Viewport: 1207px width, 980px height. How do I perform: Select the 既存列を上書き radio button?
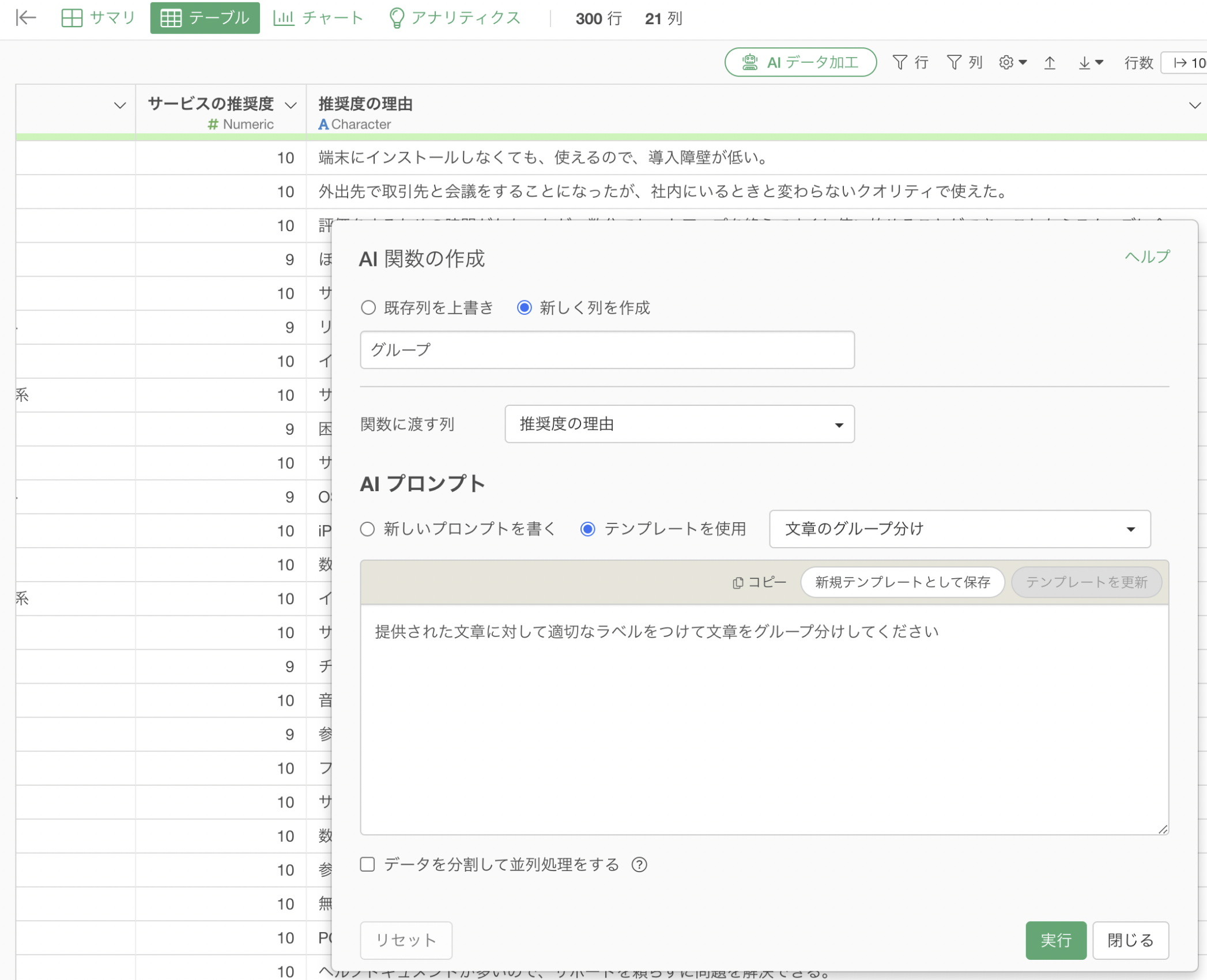(368, 308)
